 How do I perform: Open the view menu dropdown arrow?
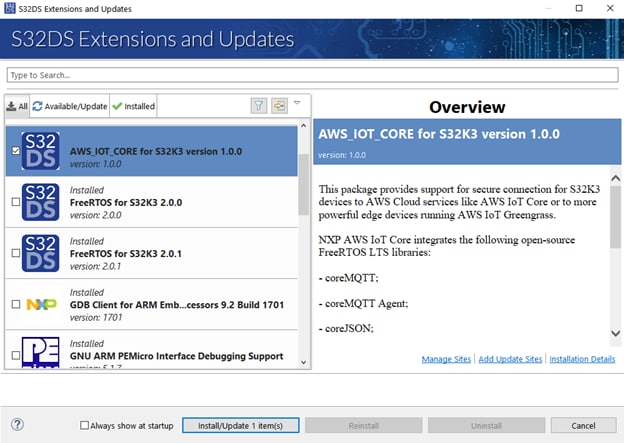click(x=296, y=103)
